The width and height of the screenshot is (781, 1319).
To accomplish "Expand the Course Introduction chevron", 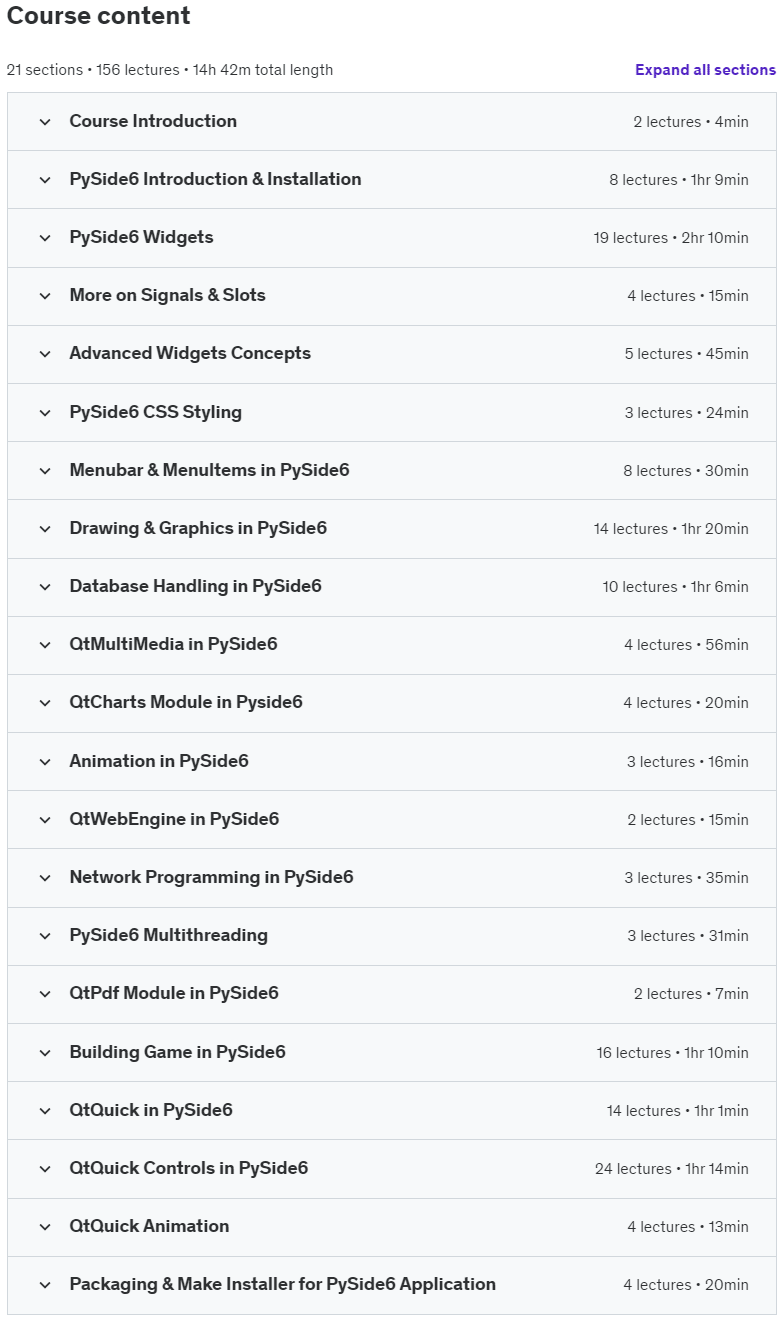I will pyautogui.click(x=45, y=122).
